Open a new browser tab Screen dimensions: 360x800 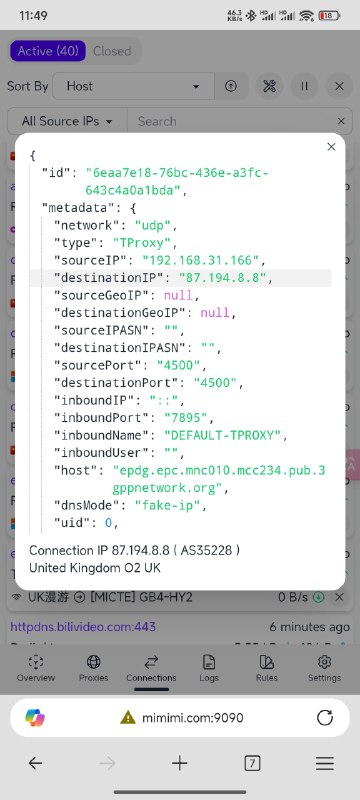click(x=179, y=763)
